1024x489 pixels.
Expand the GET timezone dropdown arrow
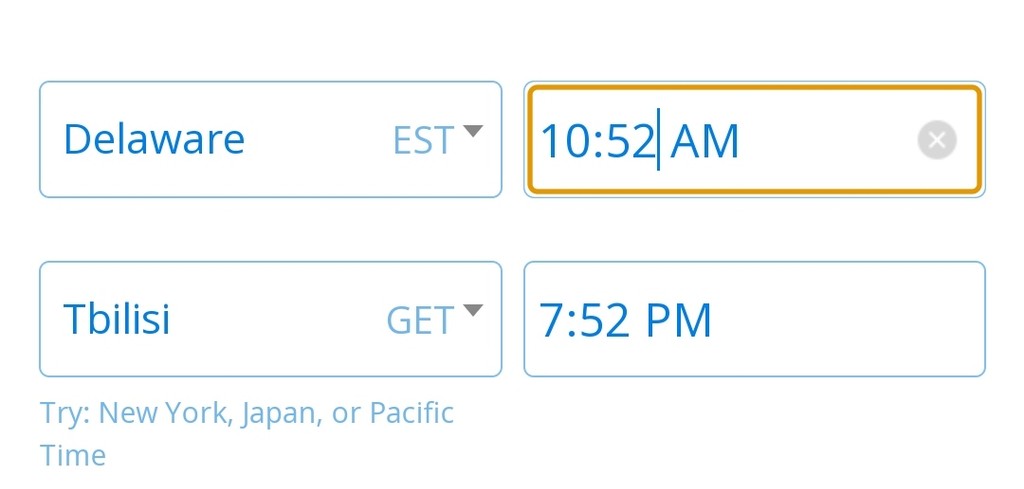(x=473, y=310)
